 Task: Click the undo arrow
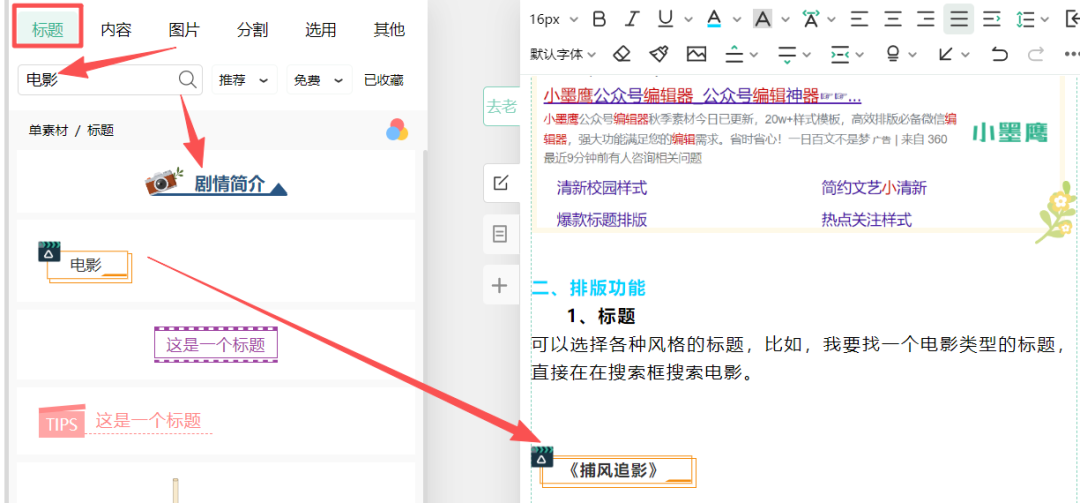coord(998,54)
